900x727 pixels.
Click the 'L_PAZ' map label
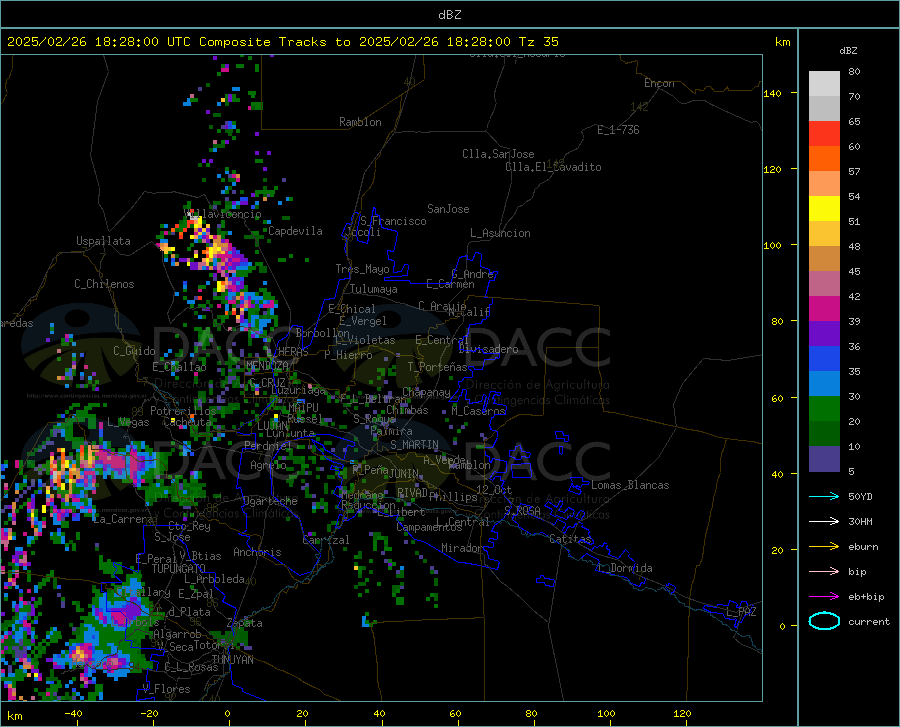point(741,612)
